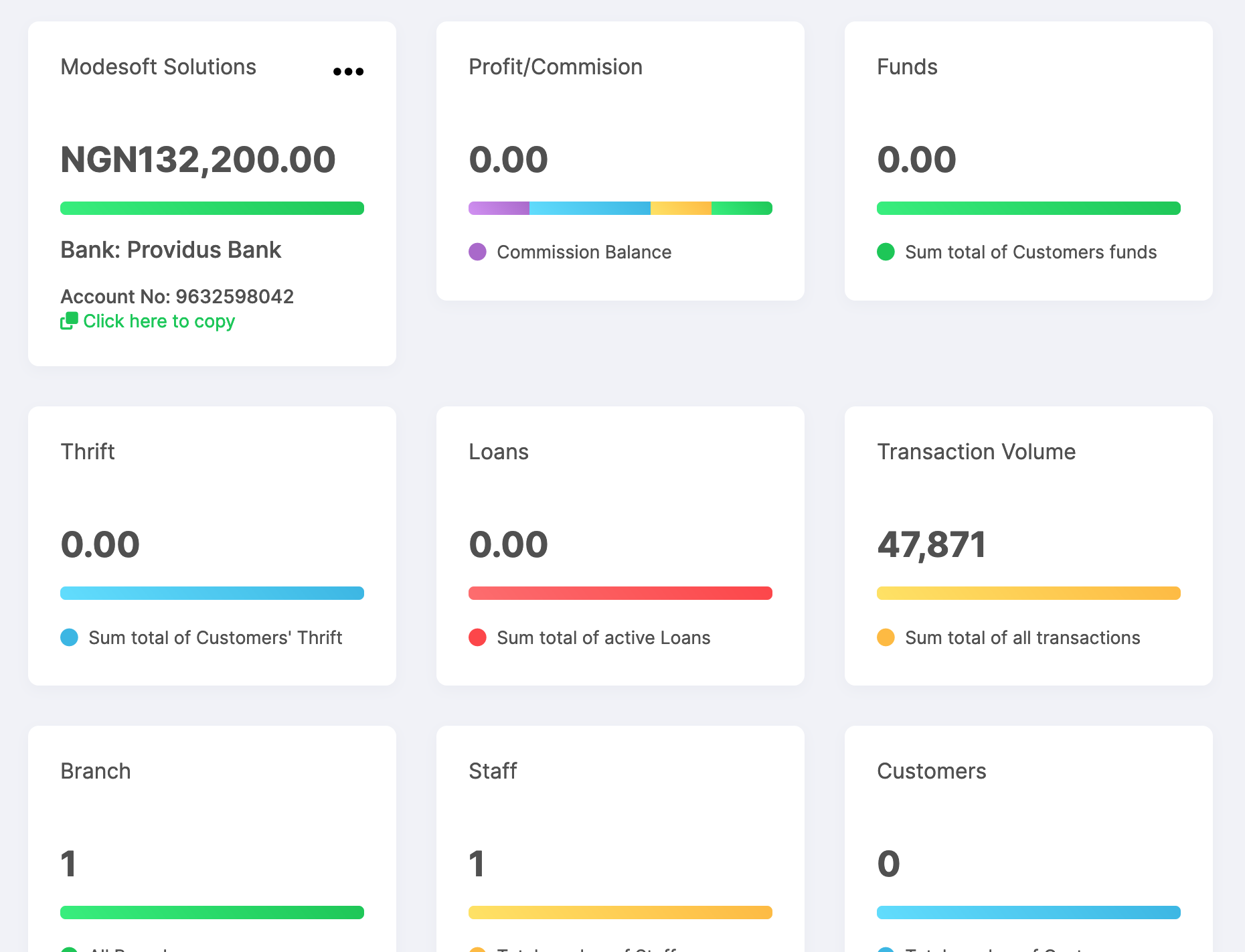Click the blue bar in Customers card
The height and width of the screenshot is (952, 1245).
(1029, 913)
